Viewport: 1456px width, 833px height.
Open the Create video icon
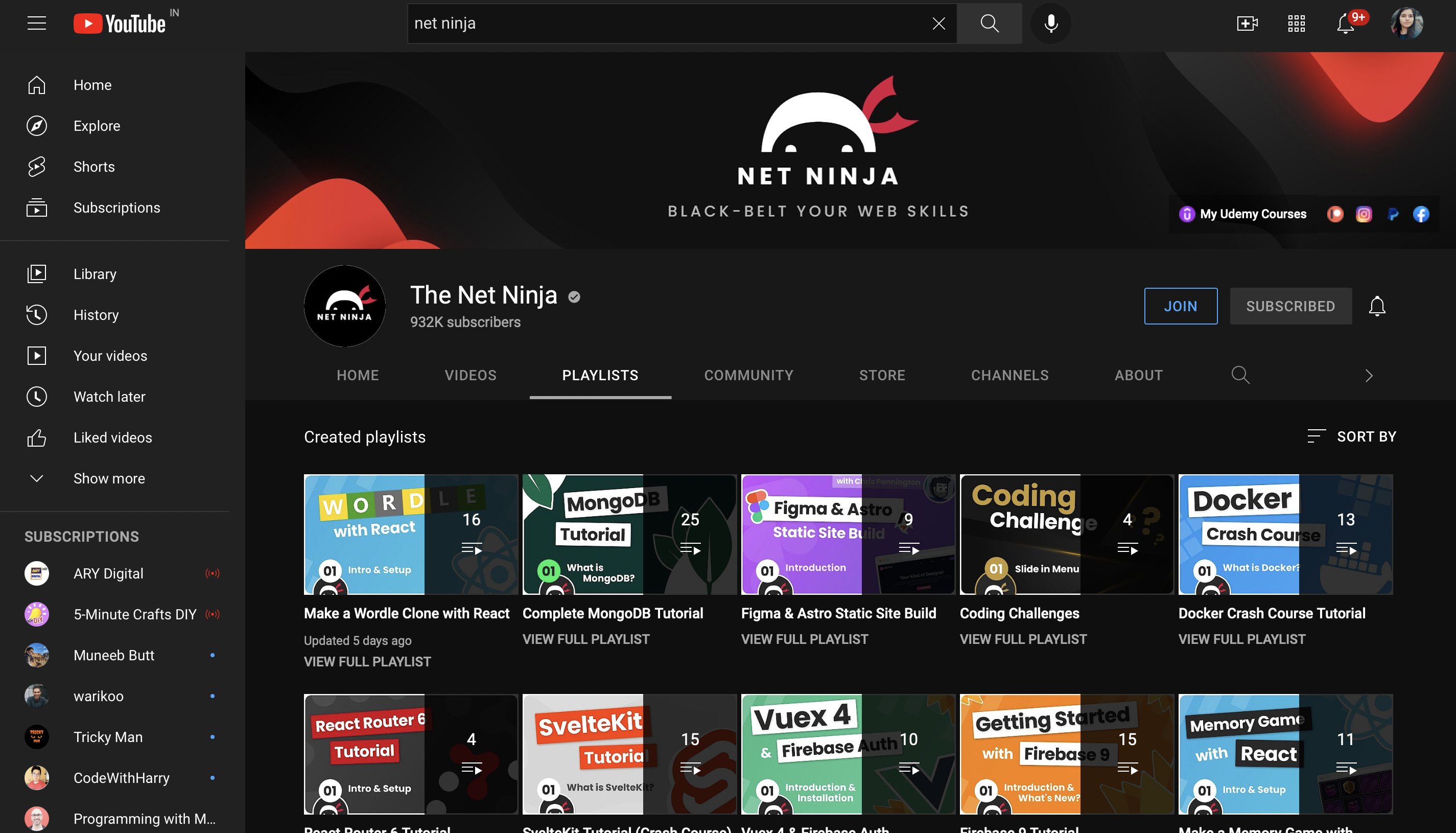[1247, 24]
